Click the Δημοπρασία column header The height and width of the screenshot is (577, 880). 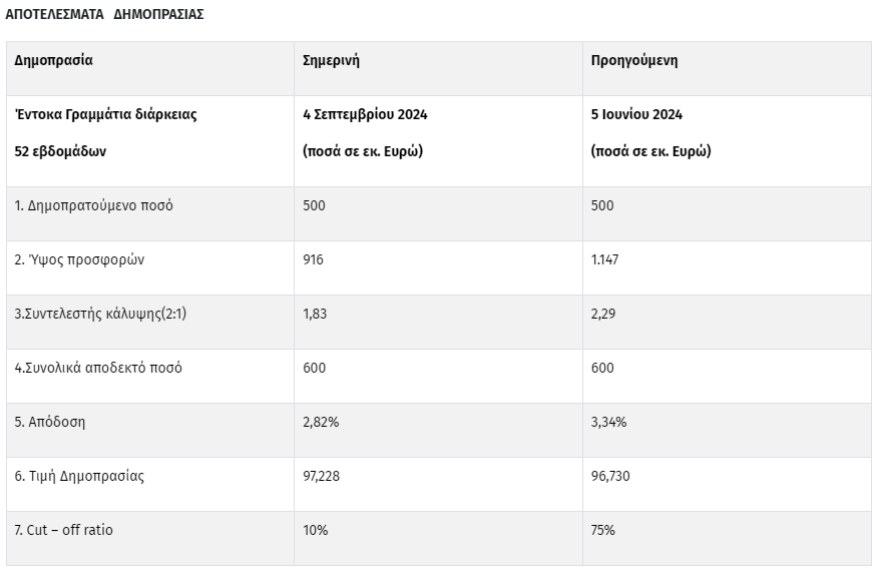(x=54, y=60)
